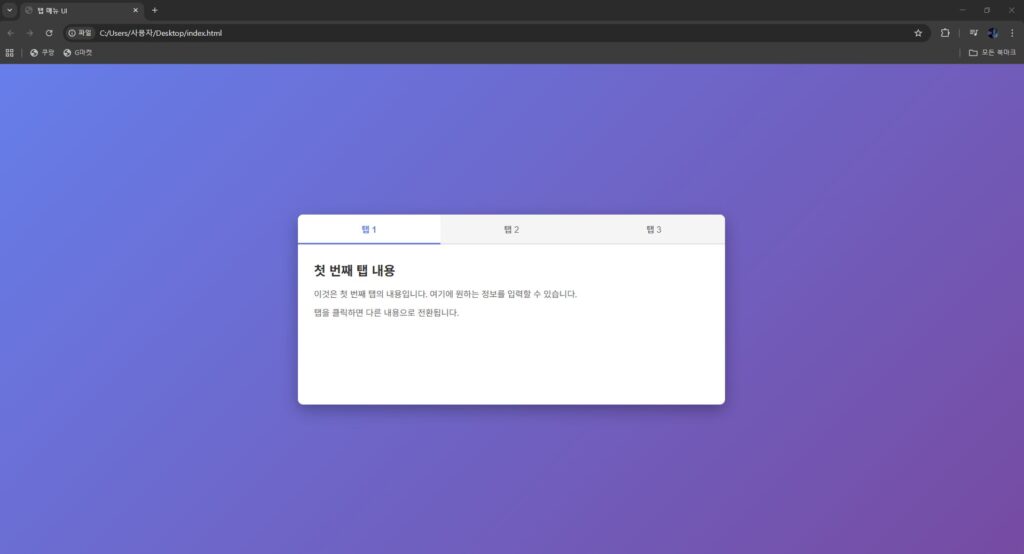Viewport: 1024px width, 554px height.
Task: Select 탭 1 in the card
Action: [x=369, y=229]
